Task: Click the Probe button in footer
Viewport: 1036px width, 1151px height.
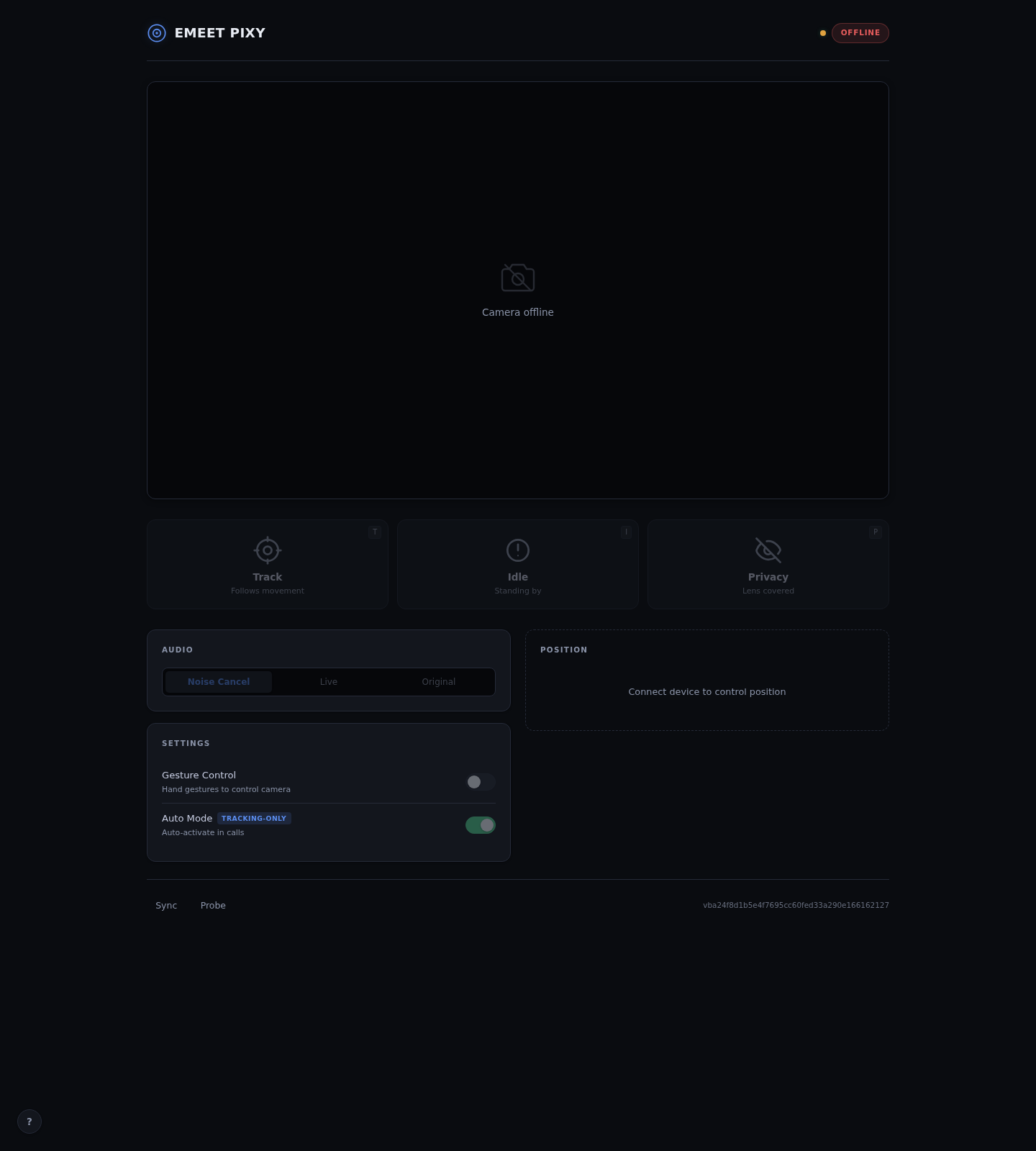Action: (x=213, y=906)
